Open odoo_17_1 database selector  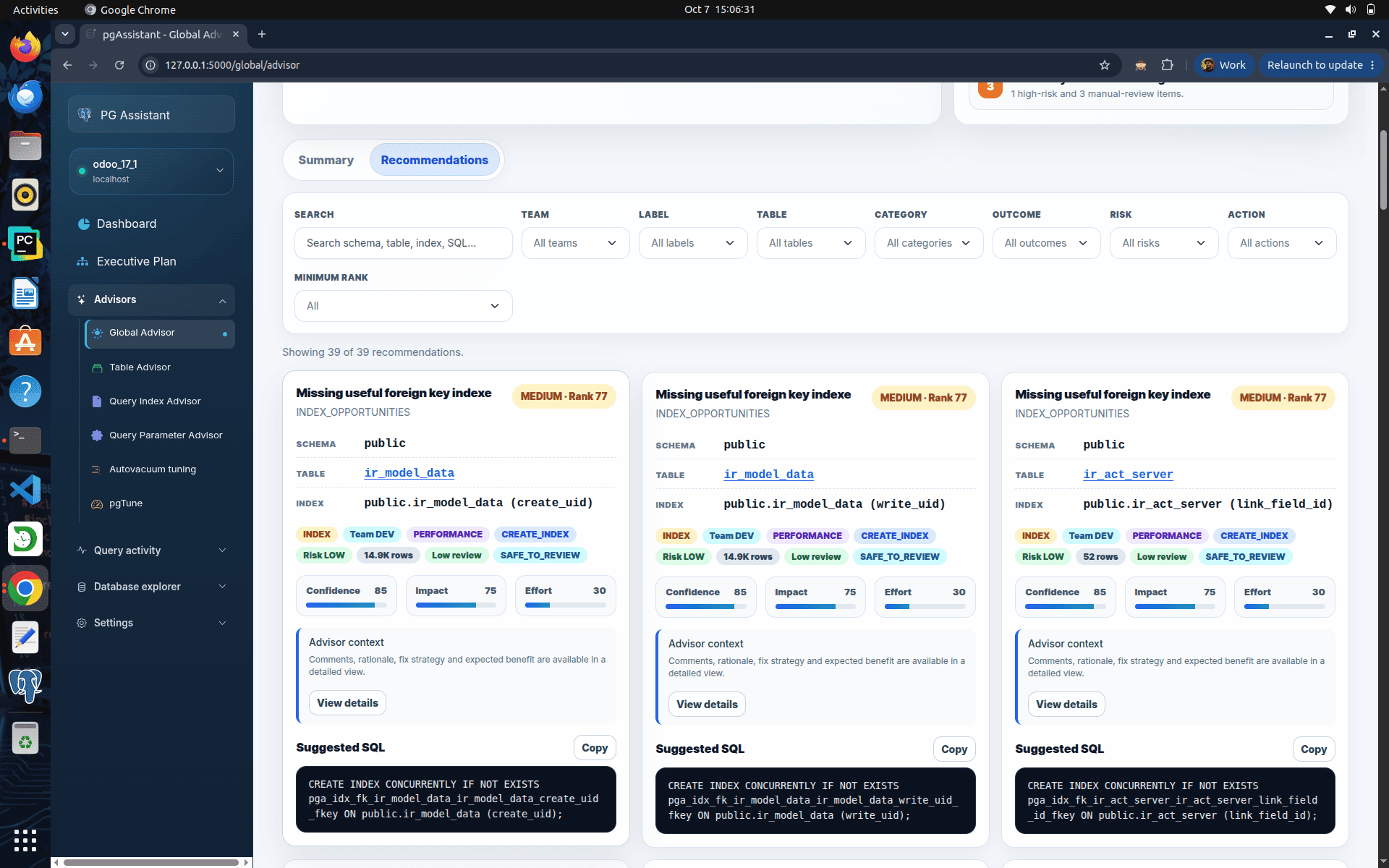point(151,171)
